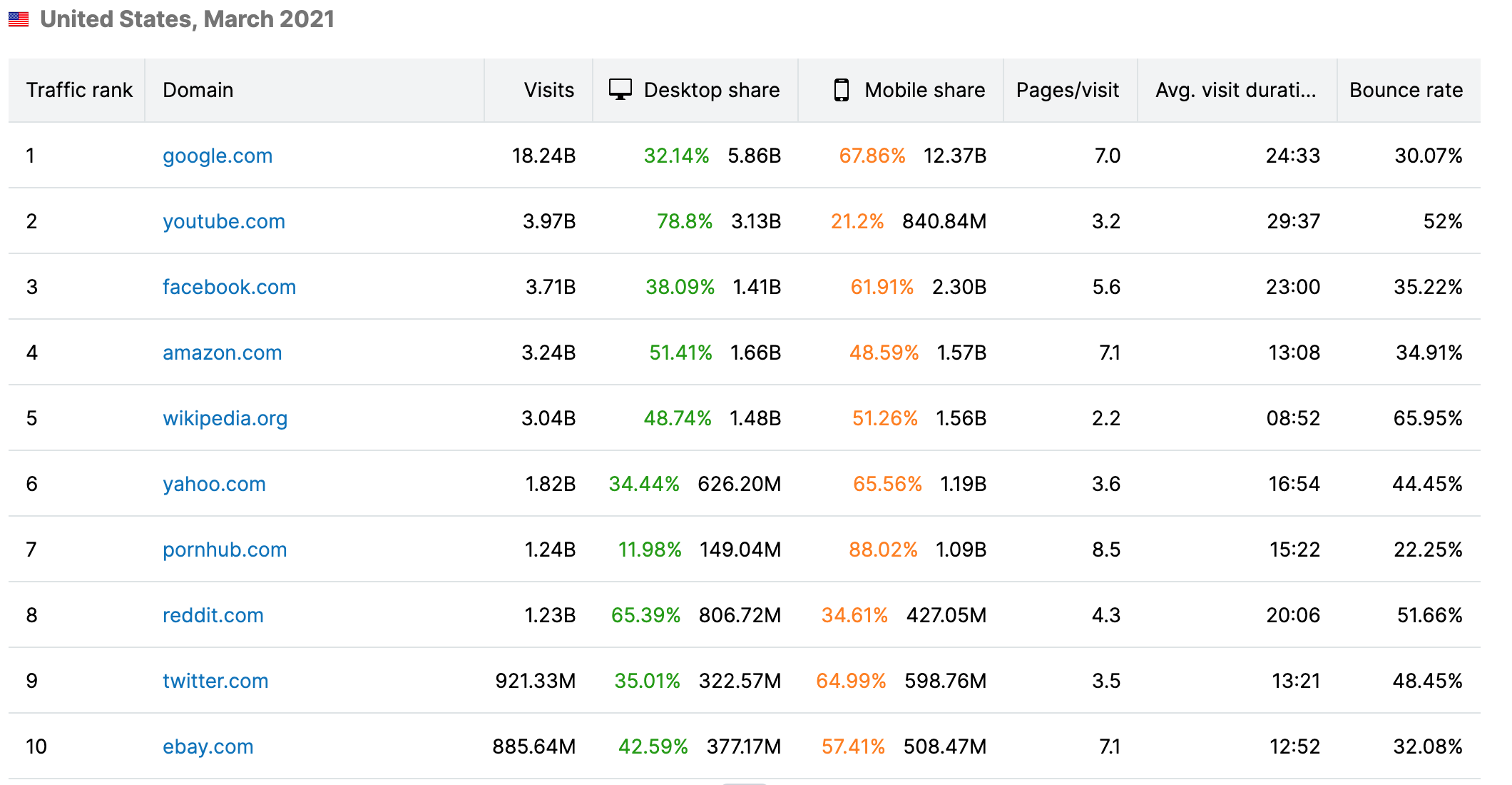The height and width of the screenshot is (785, 1512).
Task: Click the US flag icon
Action: click(19, 19)
